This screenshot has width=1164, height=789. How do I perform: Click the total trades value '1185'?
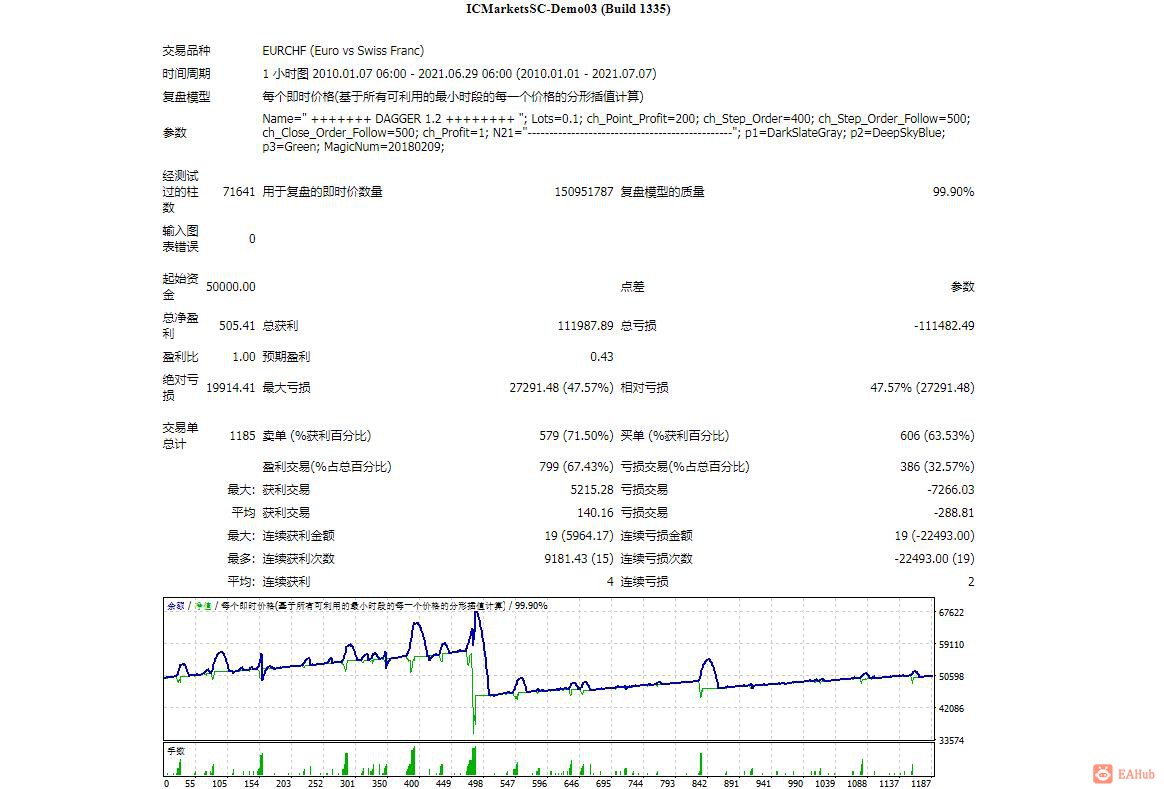point(243,436)
